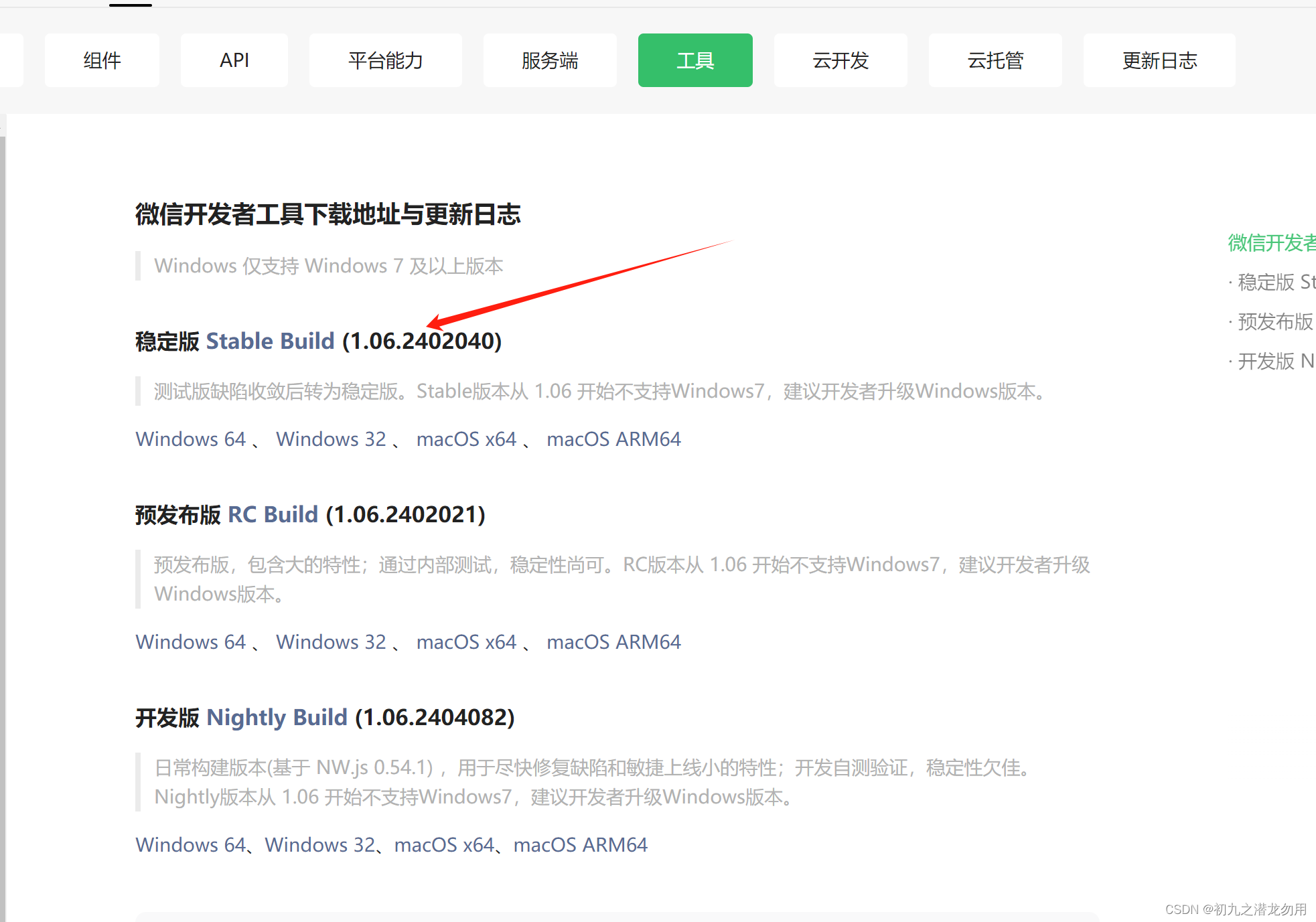This screenshot has width=1316, height=922.
Task: Click the green 工具 tab
Action: pos(694,60)
